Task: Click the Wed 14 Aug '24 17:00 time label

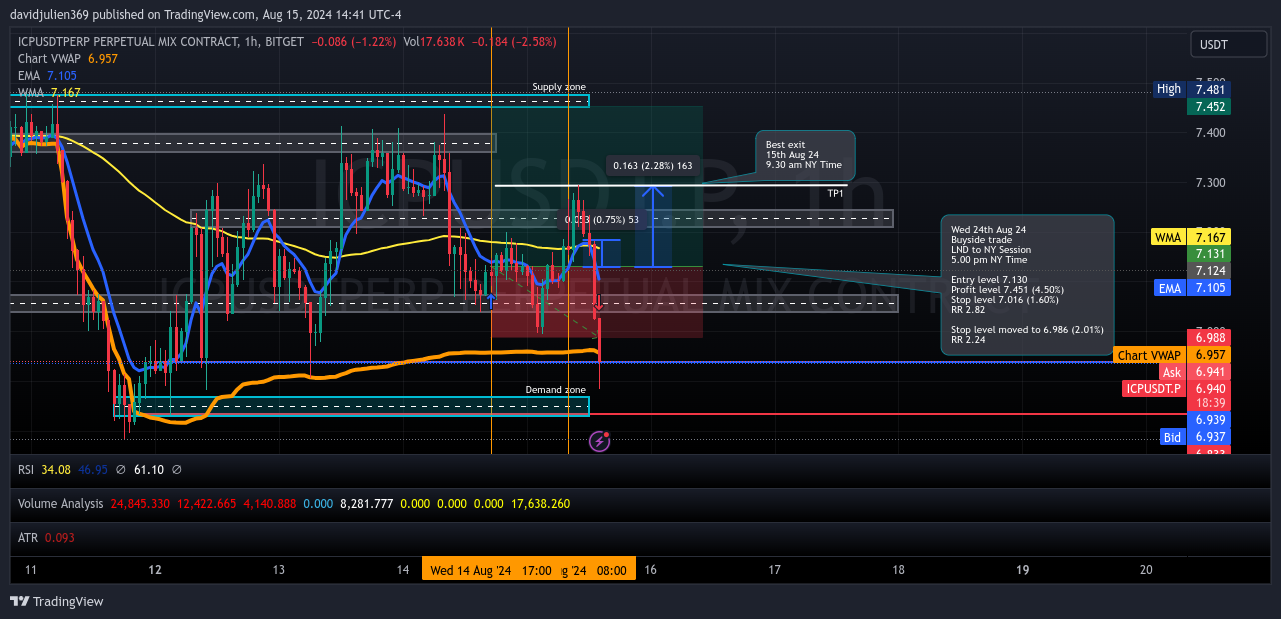Action: 490,570
